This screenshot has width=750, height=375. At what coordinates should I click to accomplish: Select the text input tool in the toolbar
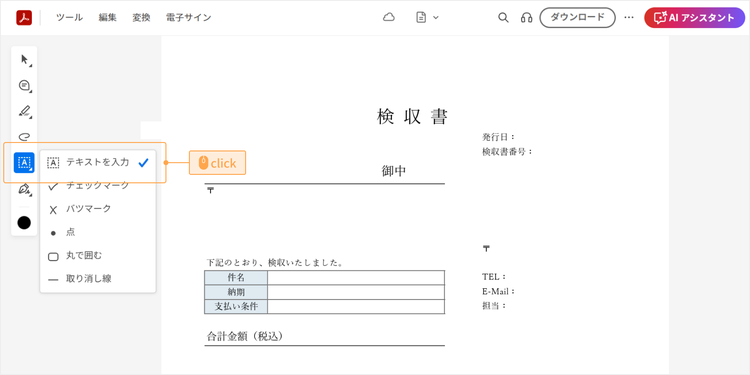pyautogui.click(x=24, y=163)
